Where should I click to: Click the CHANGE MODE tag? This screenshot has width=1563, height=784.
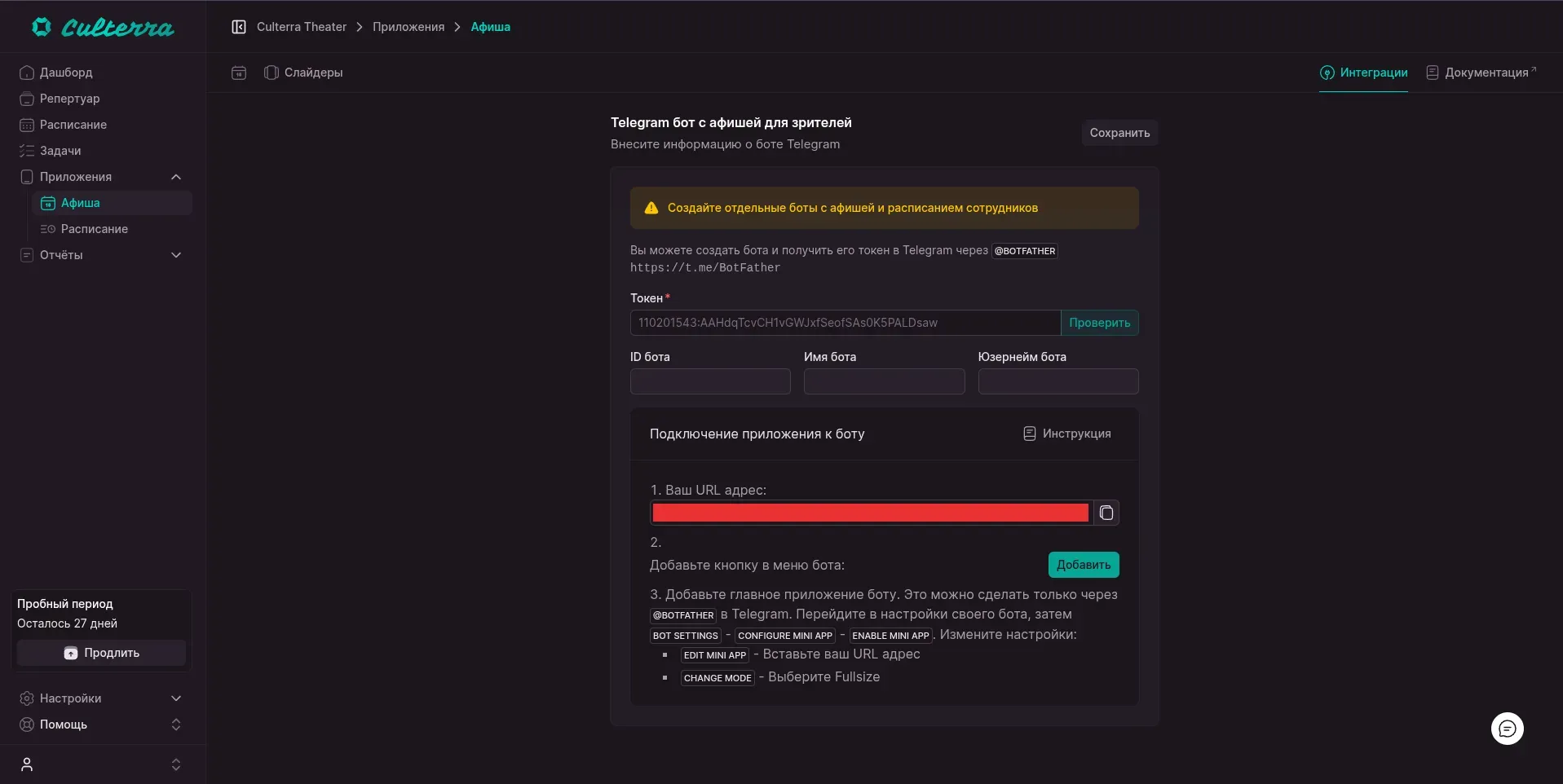(x=717, y=678)
